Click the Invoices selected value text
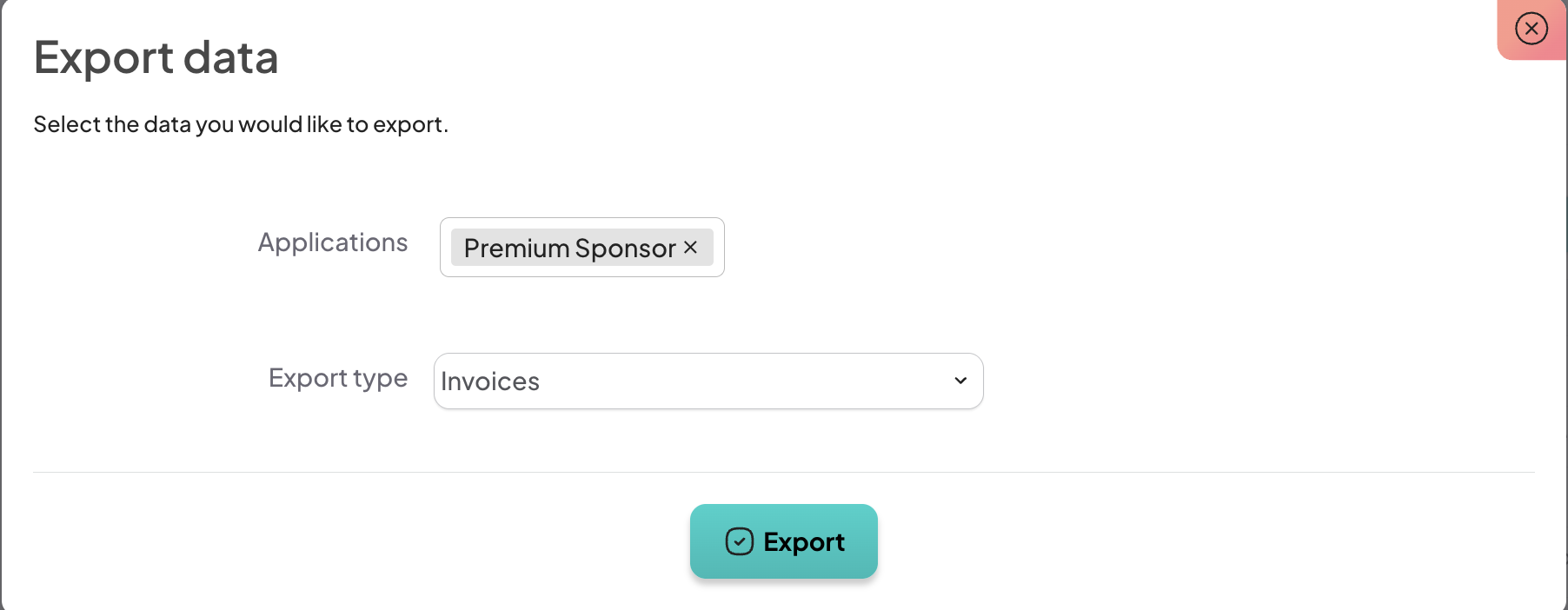 [490, 381]
